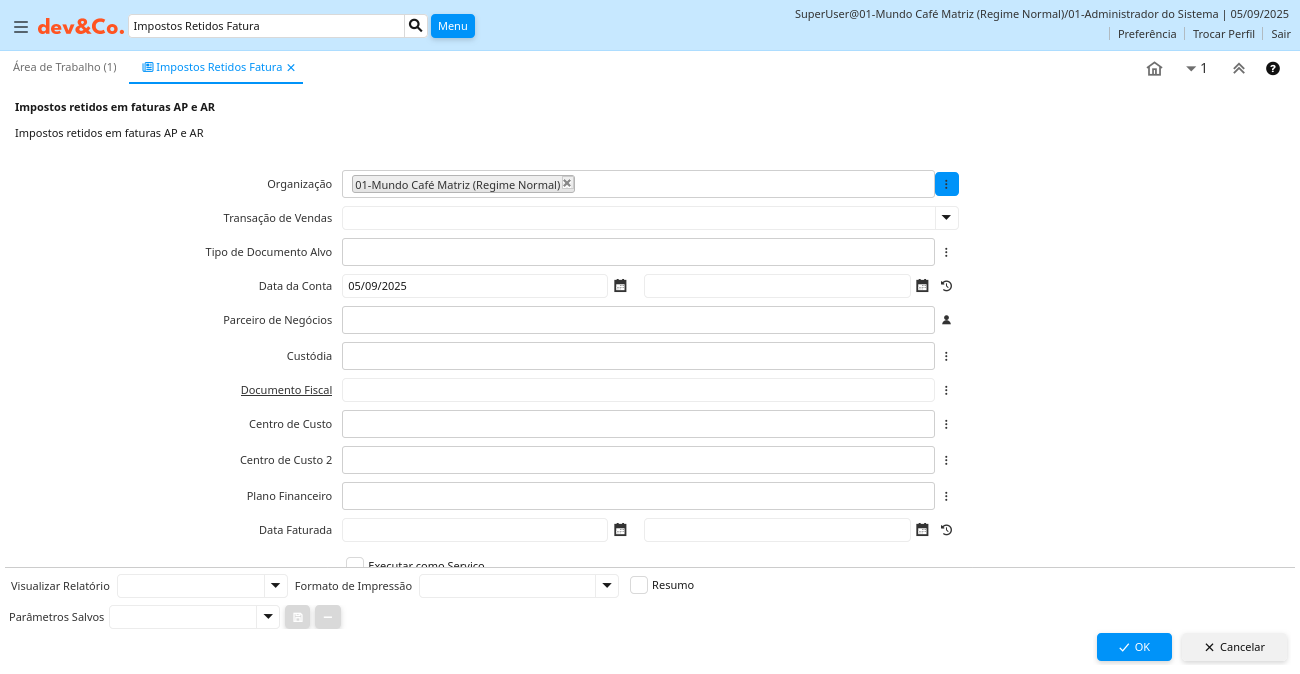The width and height of the screenshot is (1300, 674).
Task: Expand Visualizar Relatório dropdown
Action: tap(276, 585)
